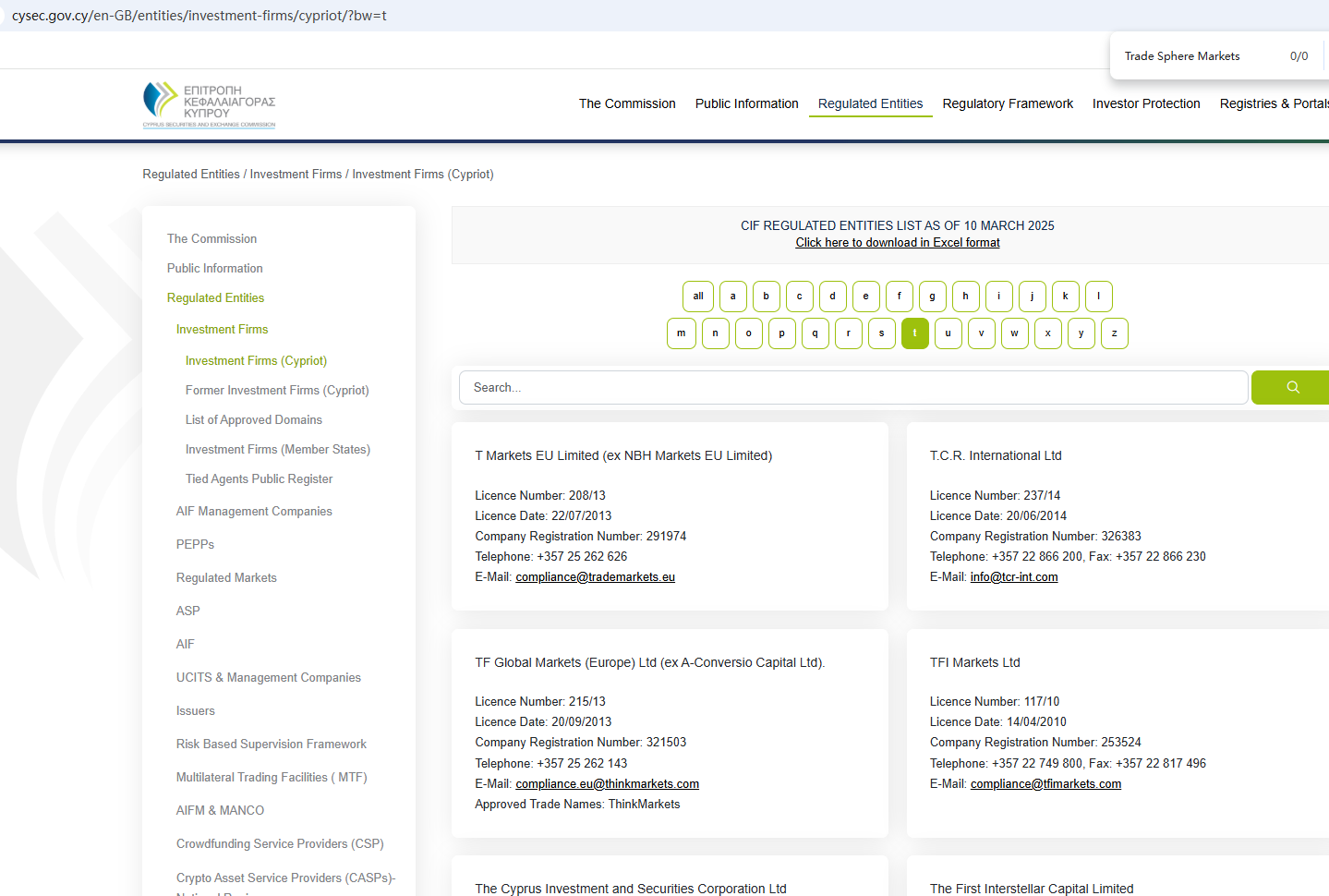Open Former Investment Firms (Cypriot) sidebar item
The height and width of the screenshot is (896, 1329).
pyautogui.click(x=277, y=391)
